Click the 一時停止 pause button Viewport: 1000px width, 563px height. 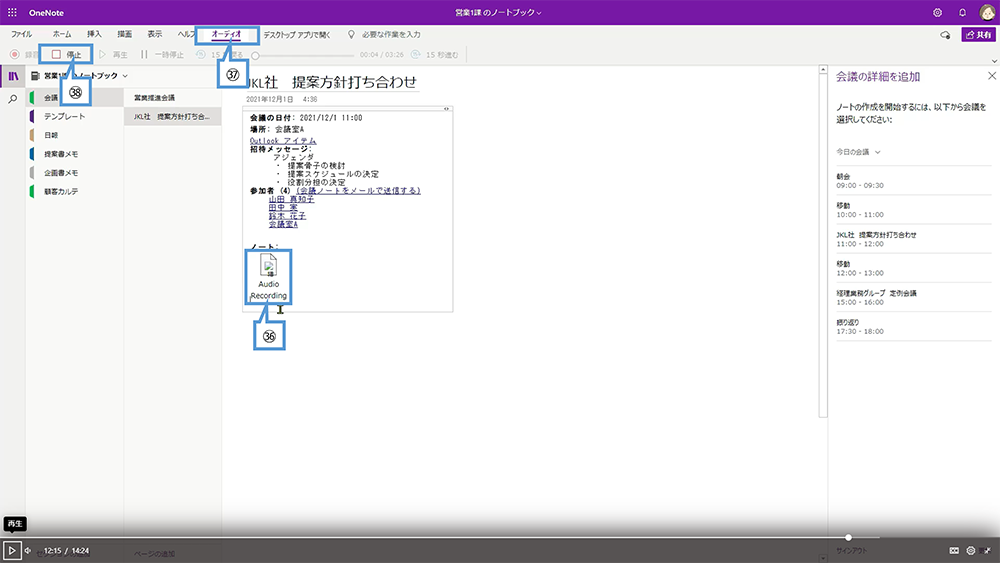point(162,55)
